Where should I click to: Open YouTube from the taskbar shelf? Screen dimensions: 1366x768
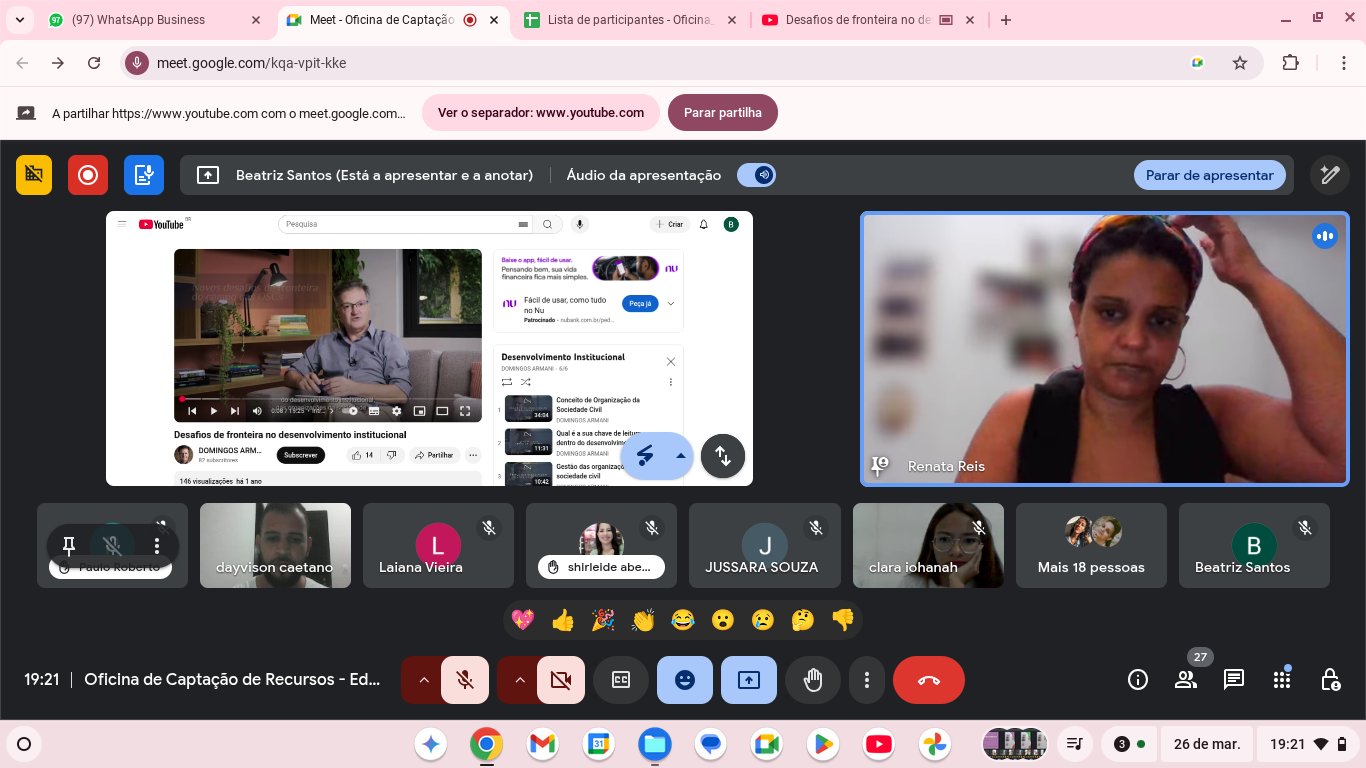(878, 744)
